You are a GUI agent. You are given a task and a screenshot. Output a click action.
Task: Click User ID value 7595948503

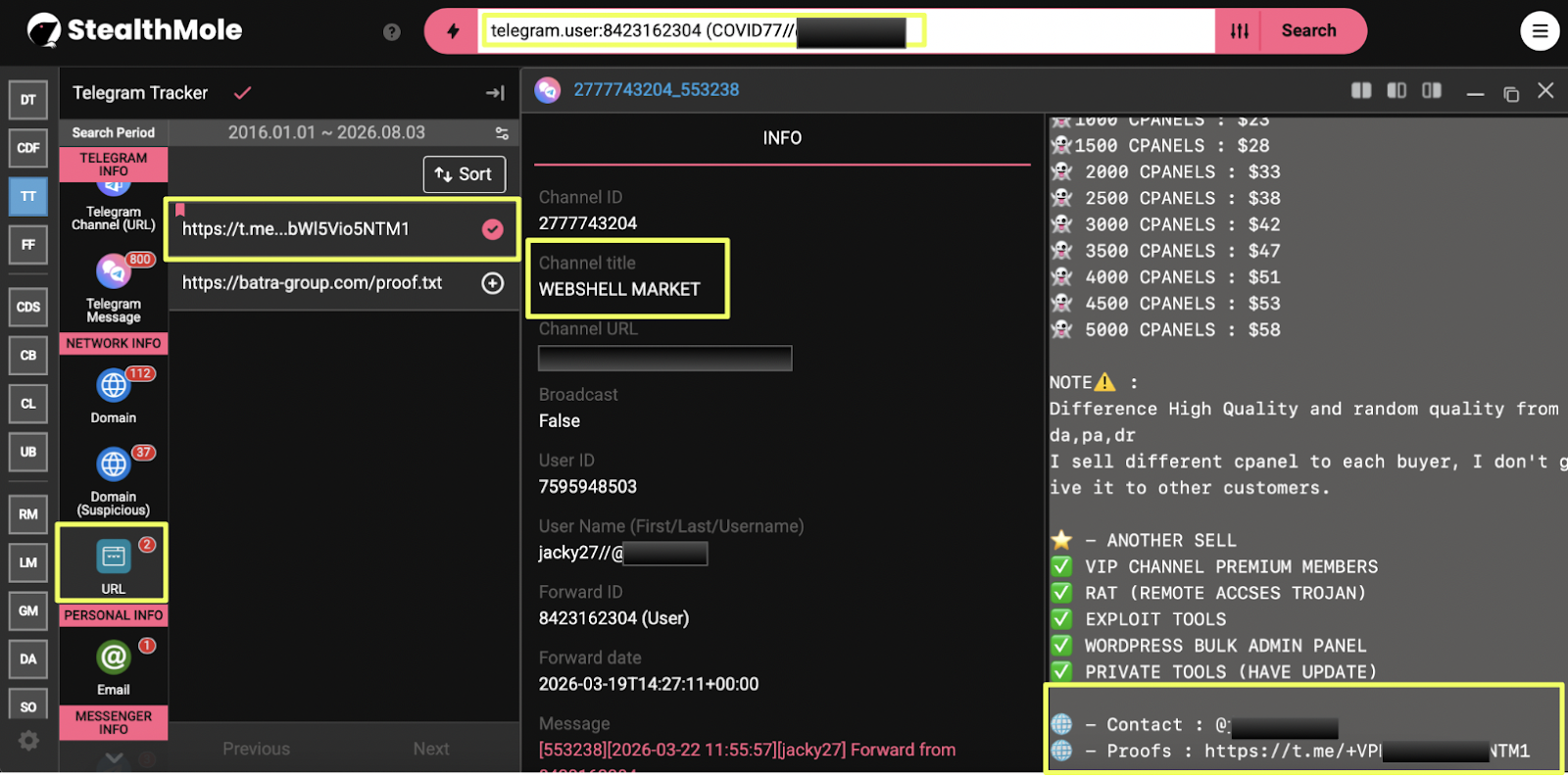click(588, 487)
